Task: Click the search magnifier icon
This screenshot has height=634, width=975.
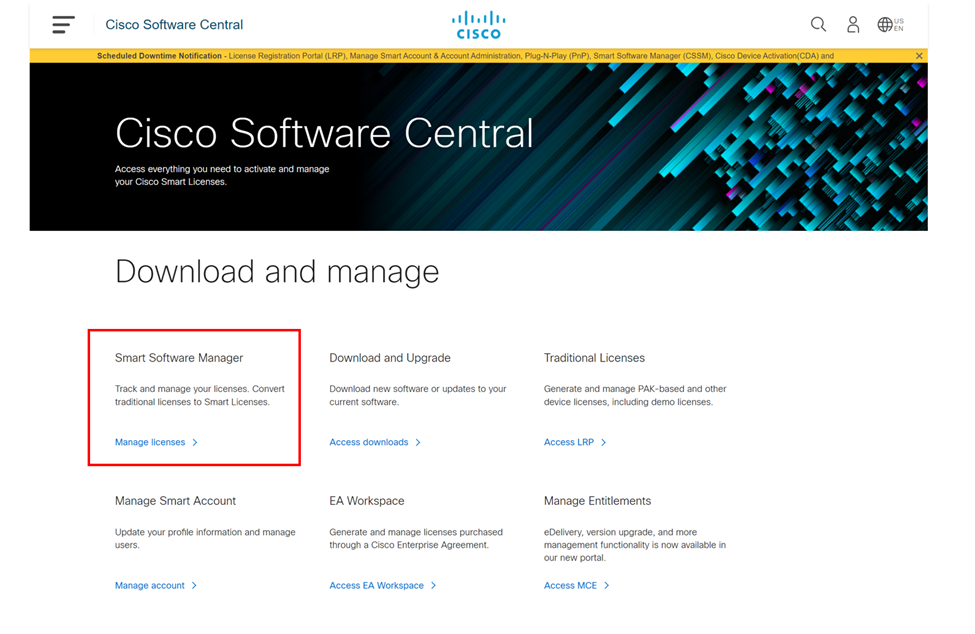Action: coord(818,24)
